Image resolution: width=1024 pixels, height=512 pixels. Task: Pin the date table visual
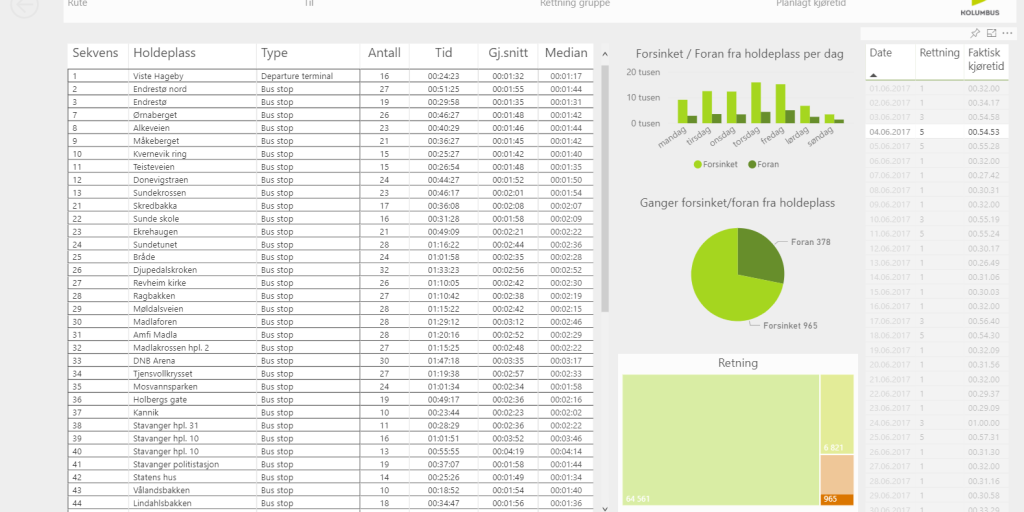tap(974, 33)
